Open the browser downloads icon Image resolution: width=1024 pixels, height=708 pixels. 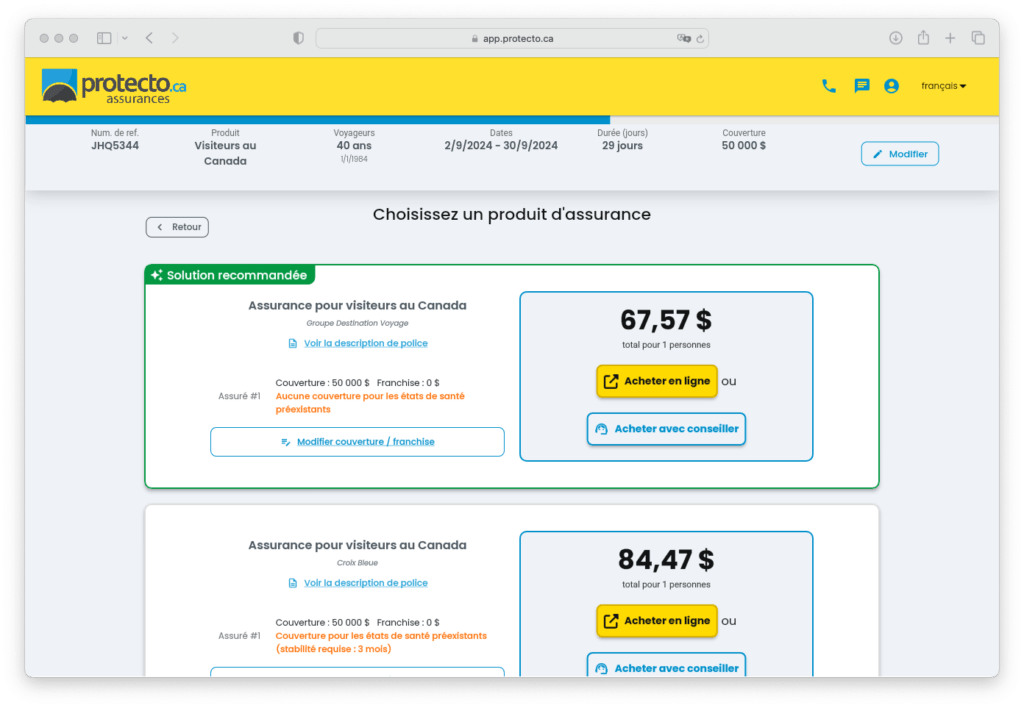895,38
